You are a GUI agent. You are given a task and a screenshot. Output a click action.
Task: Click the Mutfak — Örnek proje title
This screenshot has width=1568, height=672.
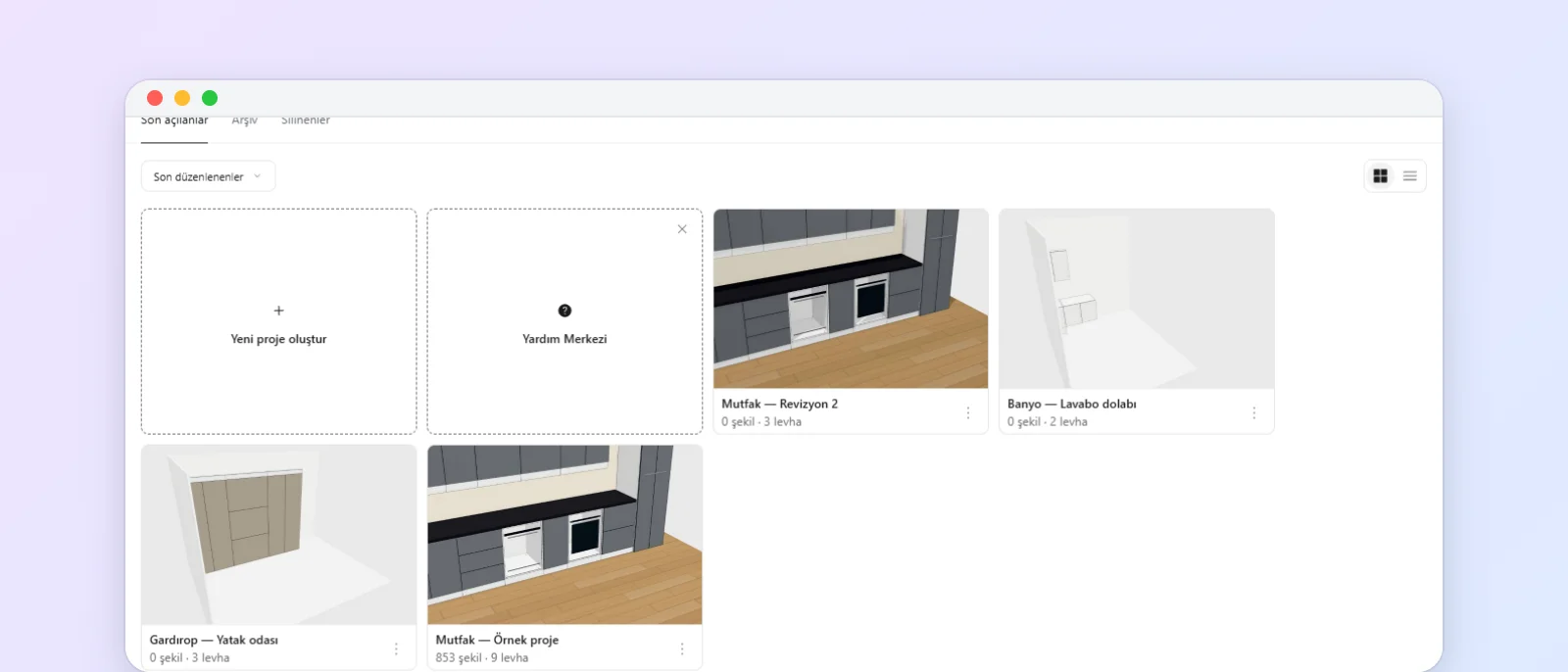tap(498, 640)
